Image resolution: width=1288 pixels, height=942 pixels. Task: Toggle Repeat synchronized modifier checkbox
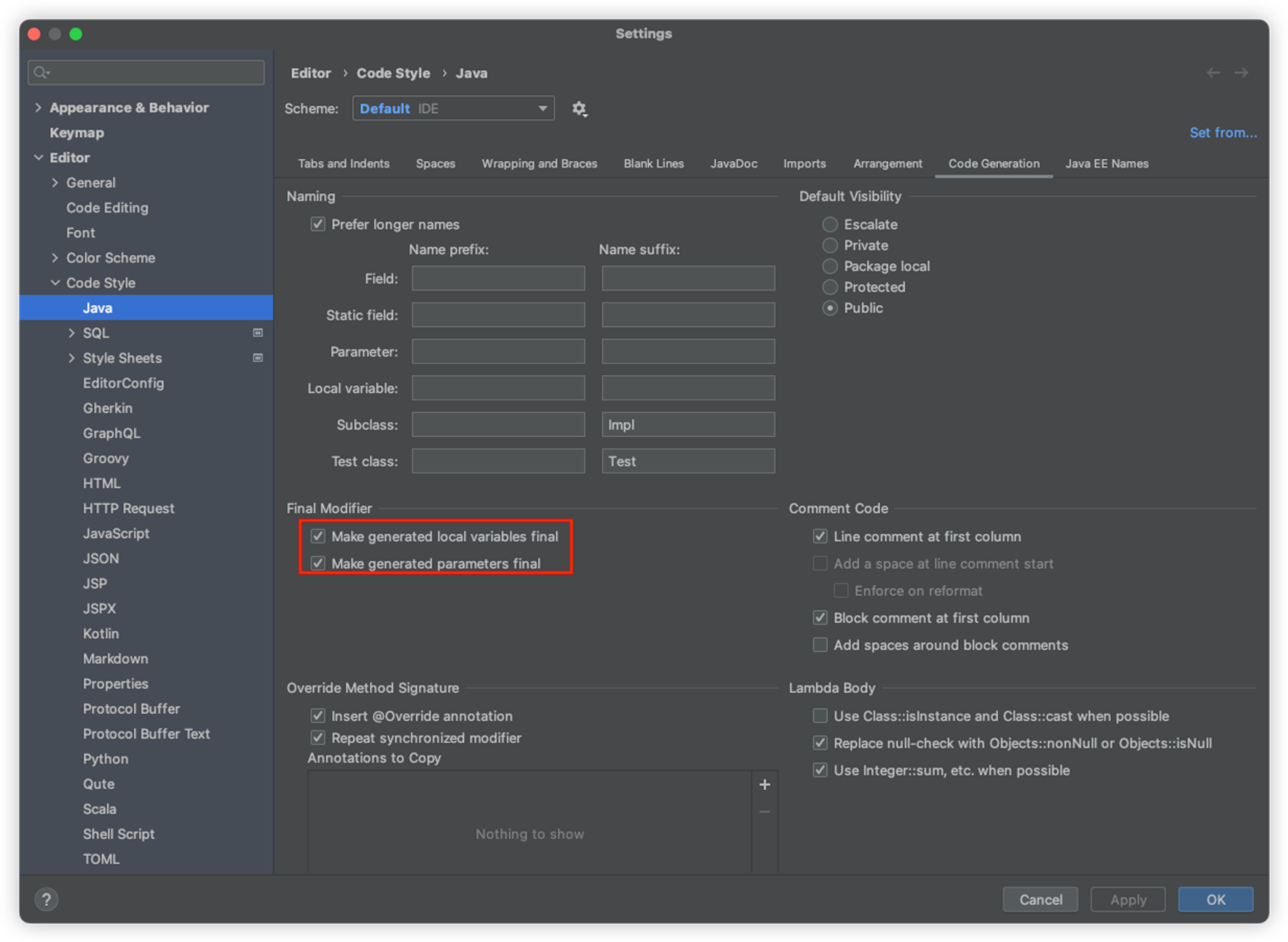pyautogui.click(x=317, y=737)
